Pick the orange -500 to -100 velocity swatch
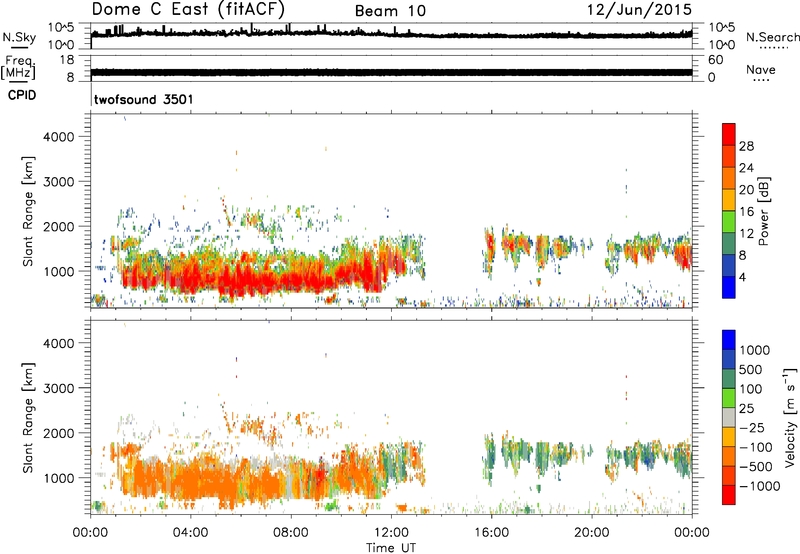Viewport: 800px width, 554px height. 729,456
